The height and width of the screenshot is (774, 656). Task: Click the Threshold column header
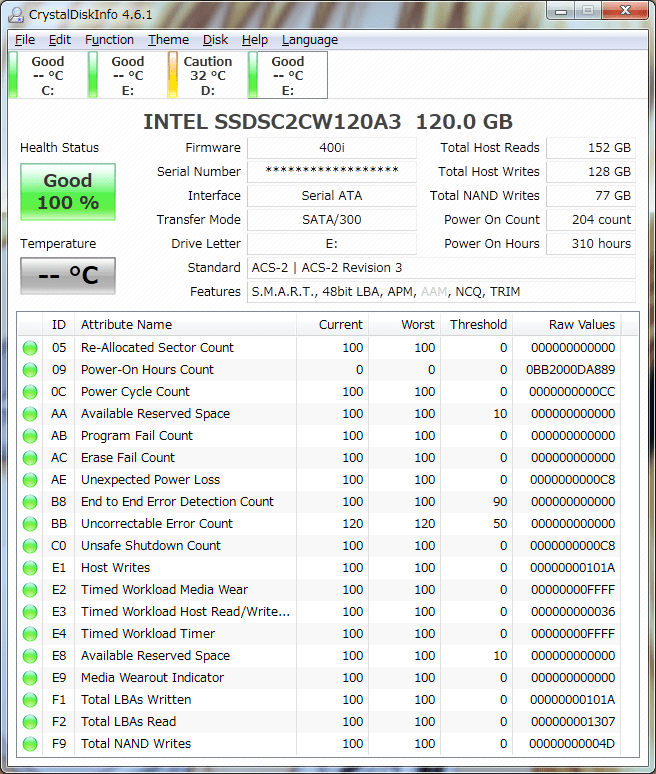[476, 324]
